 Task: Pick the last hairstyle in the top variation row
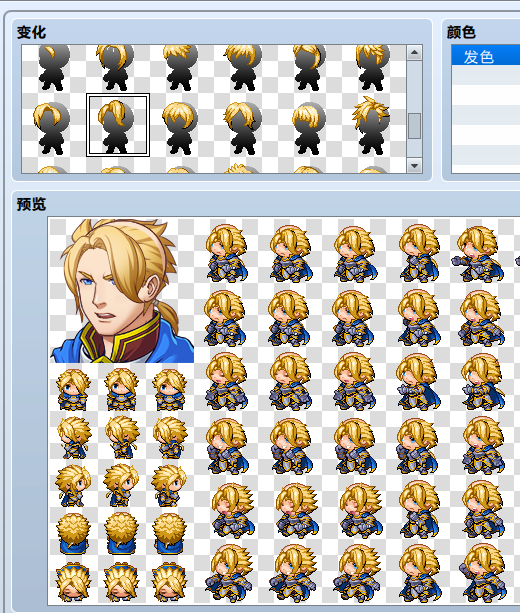tap(374, 69)
